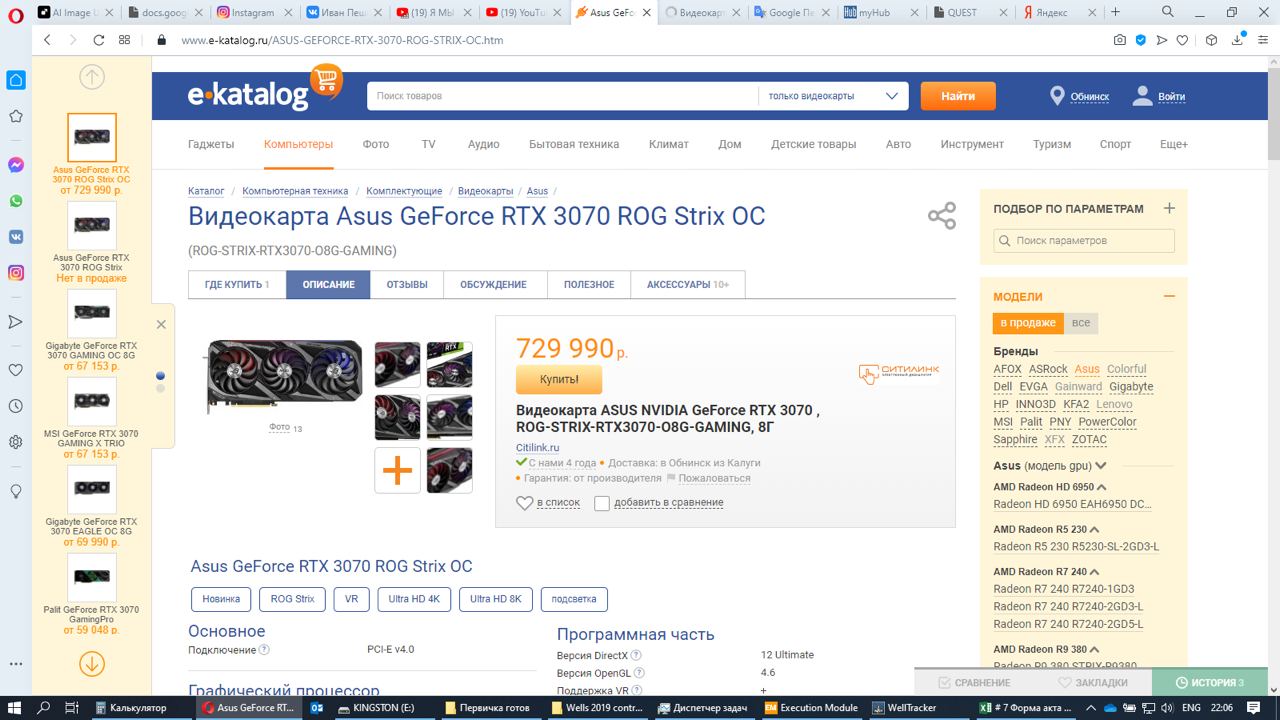Switch to the Где купить tab
Image resolution: width=1280 pixels, height=720 pixels.
[x=237, y=285]
